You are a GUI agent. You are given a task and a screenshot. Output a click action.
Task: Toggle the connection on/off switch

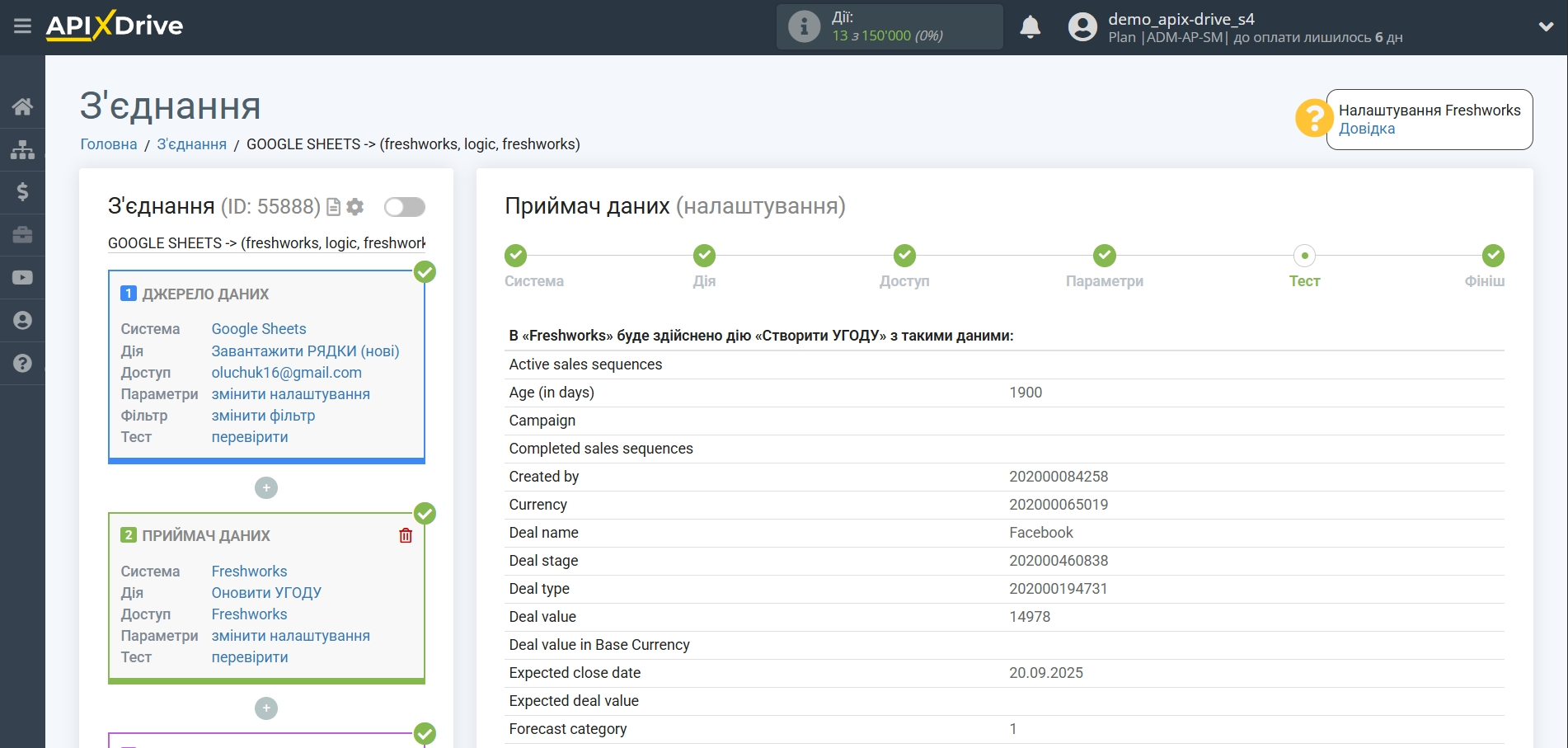click(404, 207)
